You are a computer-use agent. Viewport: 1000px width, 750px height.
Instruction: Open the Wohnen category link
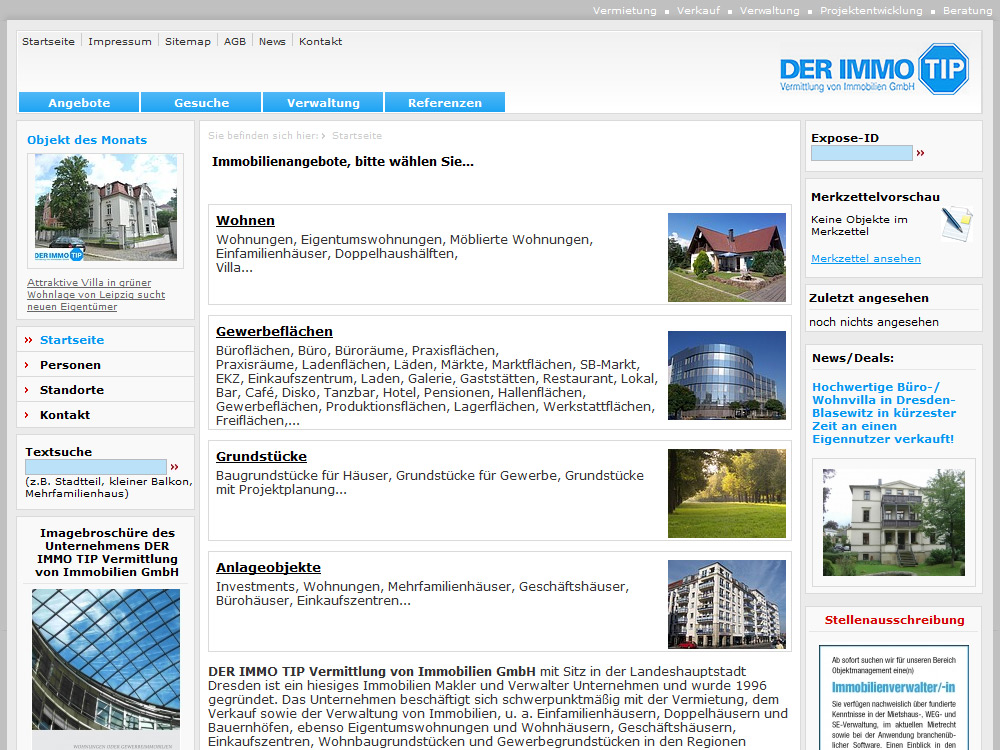click(246, 221)
